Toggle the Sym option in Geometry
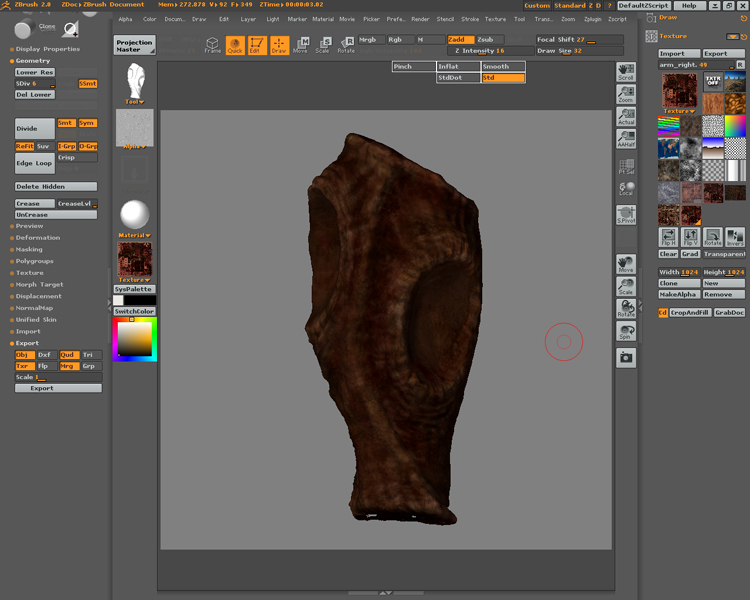This screenshot has width=750, height=600. [88, 123]
